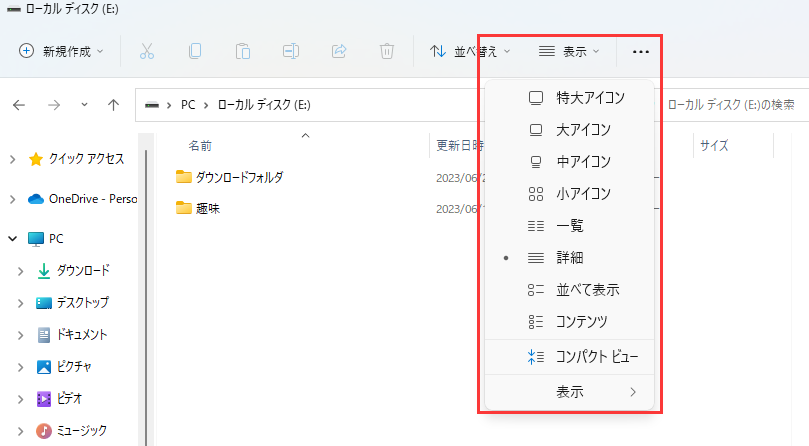
Task: Expand the ダウンロード tree node
Action: pyautogui.click(x=21, y=271)
